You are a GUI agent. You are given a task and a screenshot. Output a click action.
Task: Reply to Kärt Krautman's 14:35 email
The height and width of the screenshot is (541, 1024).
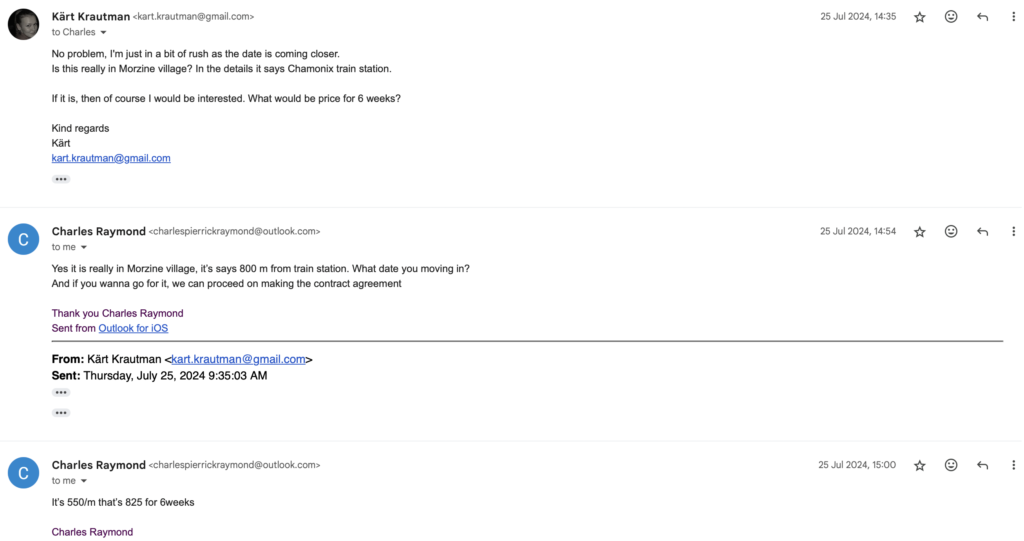point(982,17)
